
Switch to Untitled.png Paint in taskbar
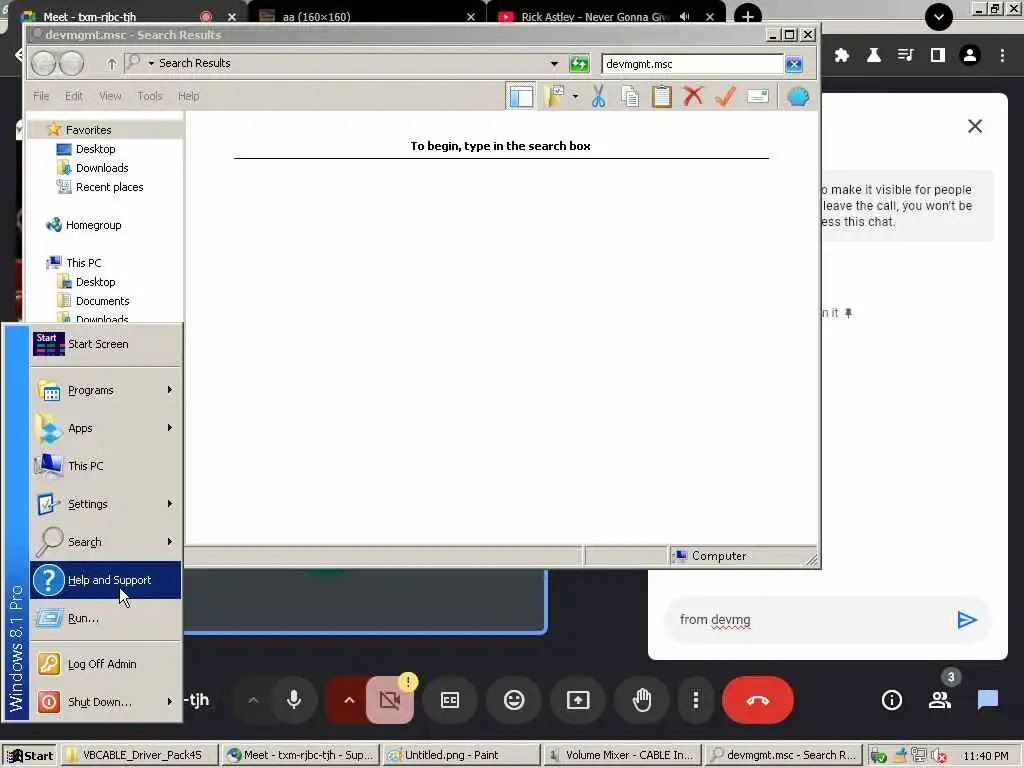460,756
